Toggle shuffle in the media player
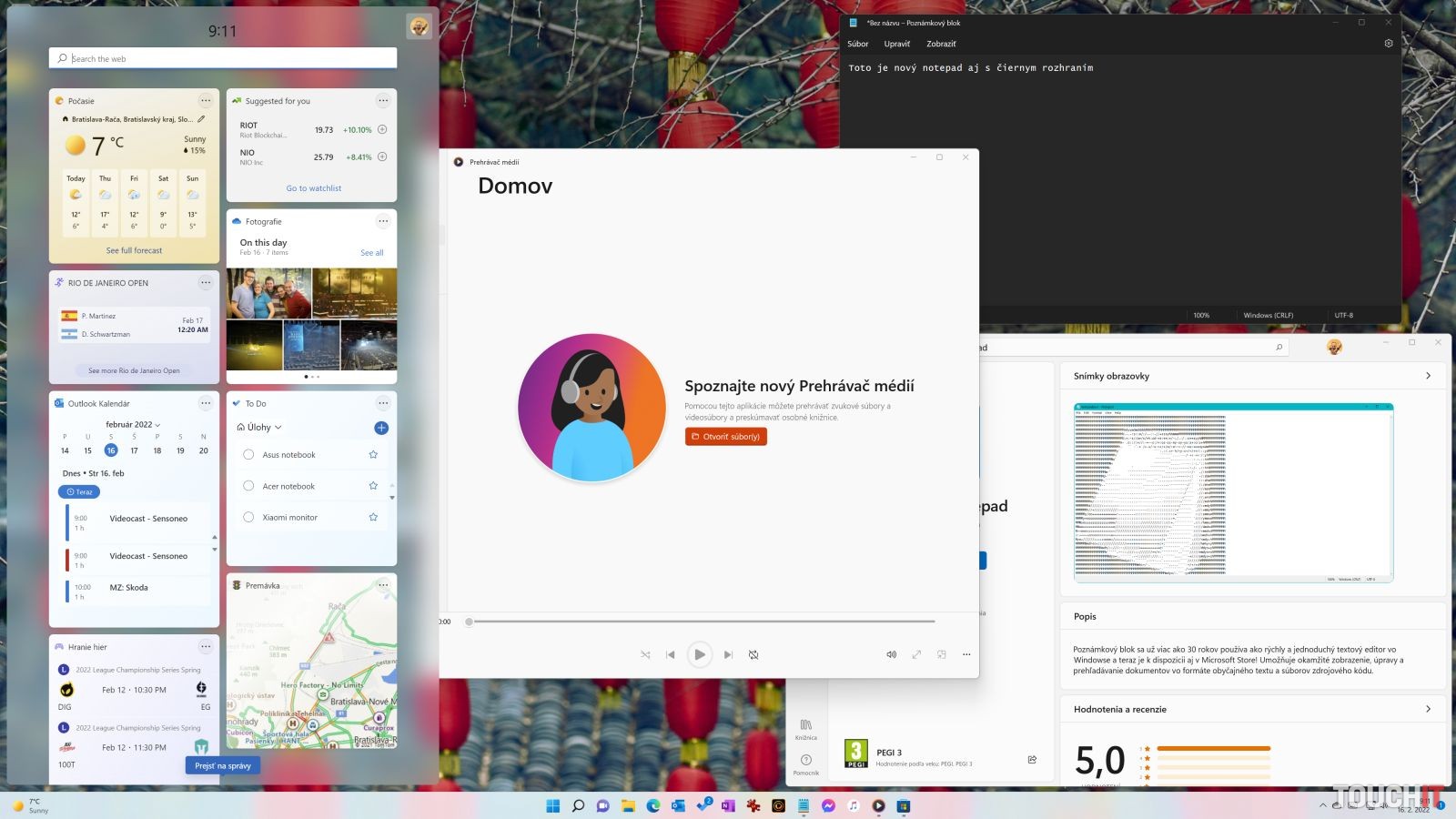 pos(645,654)
